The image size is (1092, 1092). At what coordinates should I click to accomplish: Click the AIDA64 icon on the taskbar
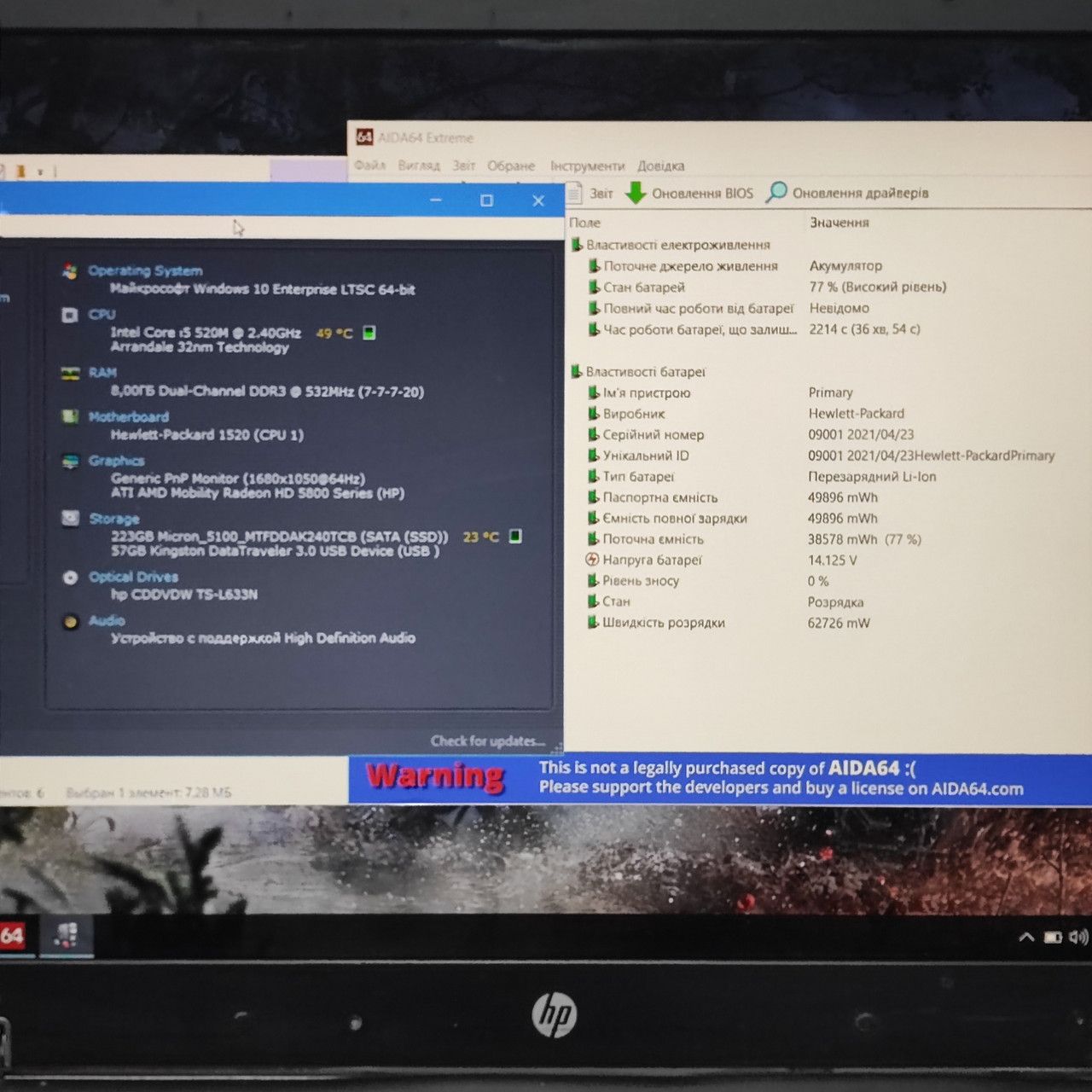pos(14,936)
